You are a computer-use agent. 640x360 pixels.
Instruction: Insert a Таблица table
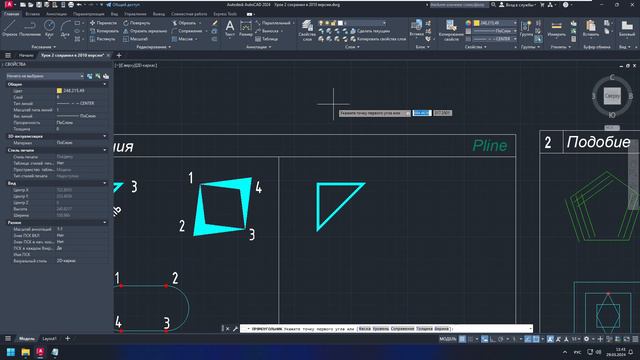267,39
